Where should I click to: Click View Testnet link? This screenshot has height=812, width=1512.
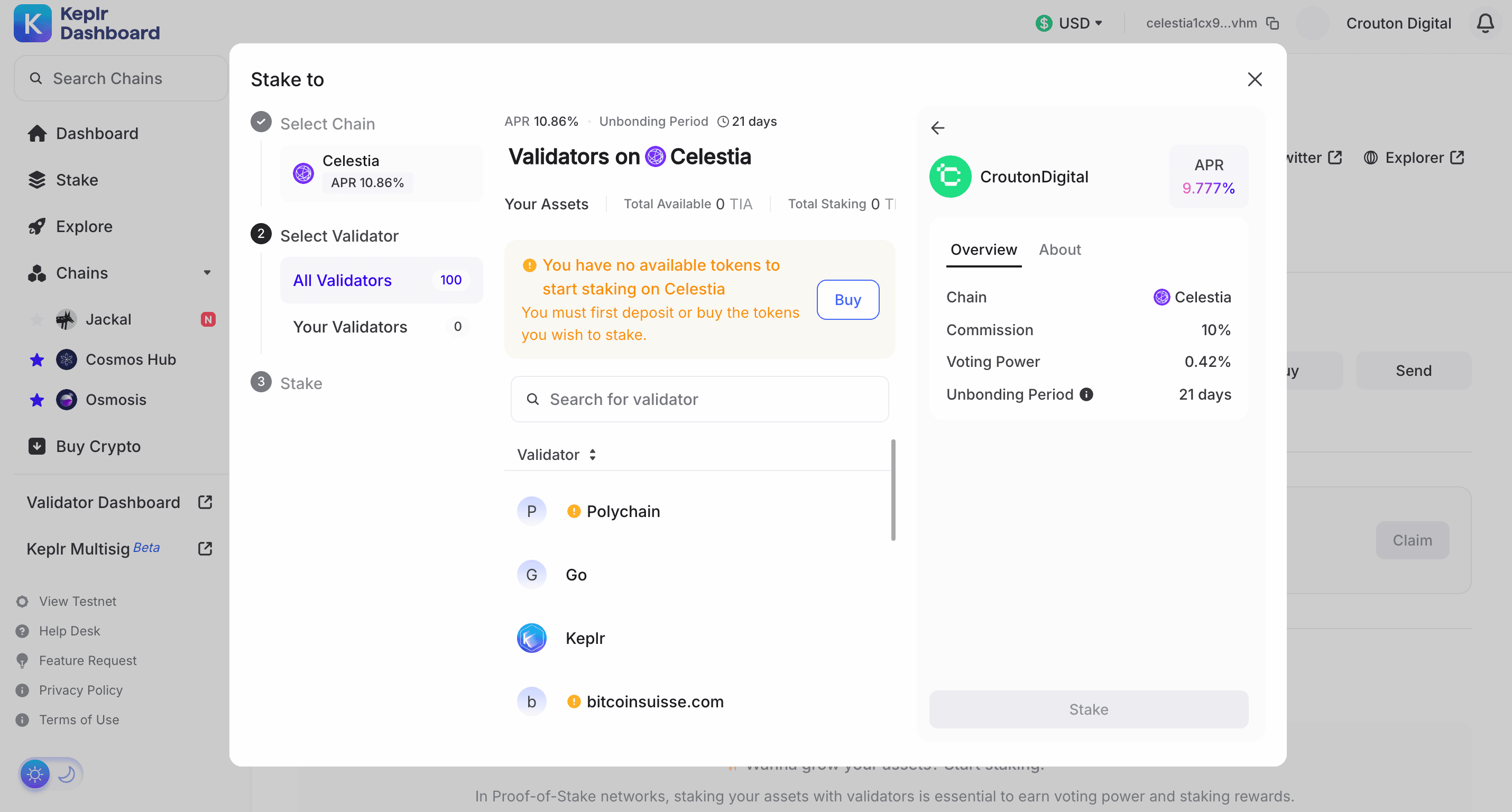coord(66,601)
